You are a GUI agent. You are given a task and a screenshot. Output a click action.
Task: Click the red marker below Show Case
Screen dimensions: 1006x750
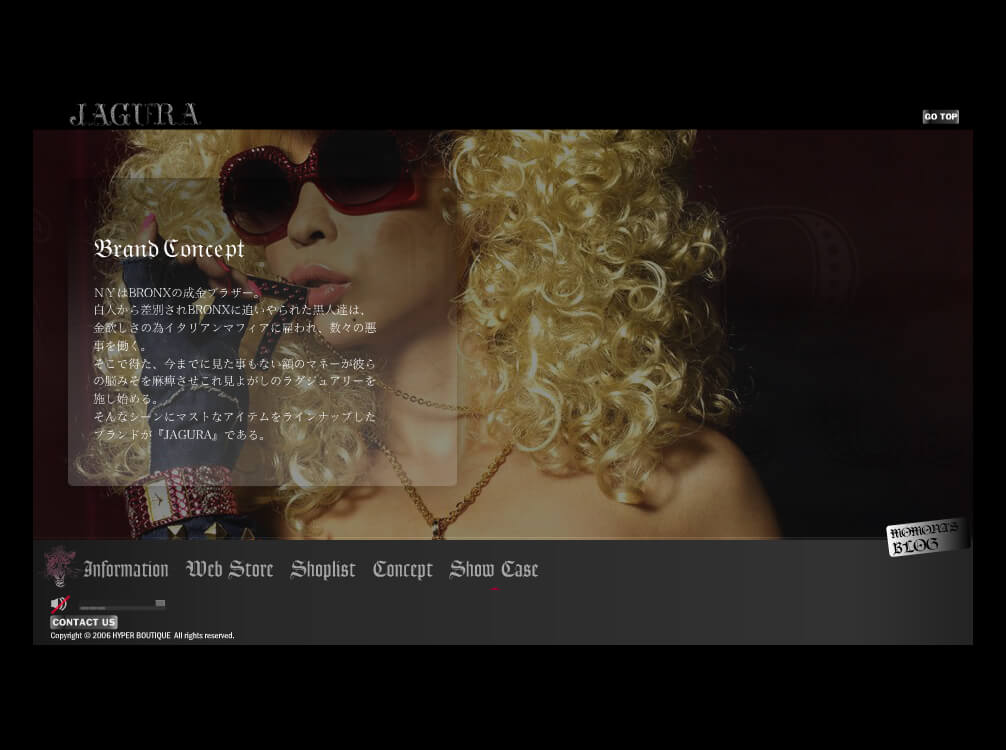coord(494,588)
